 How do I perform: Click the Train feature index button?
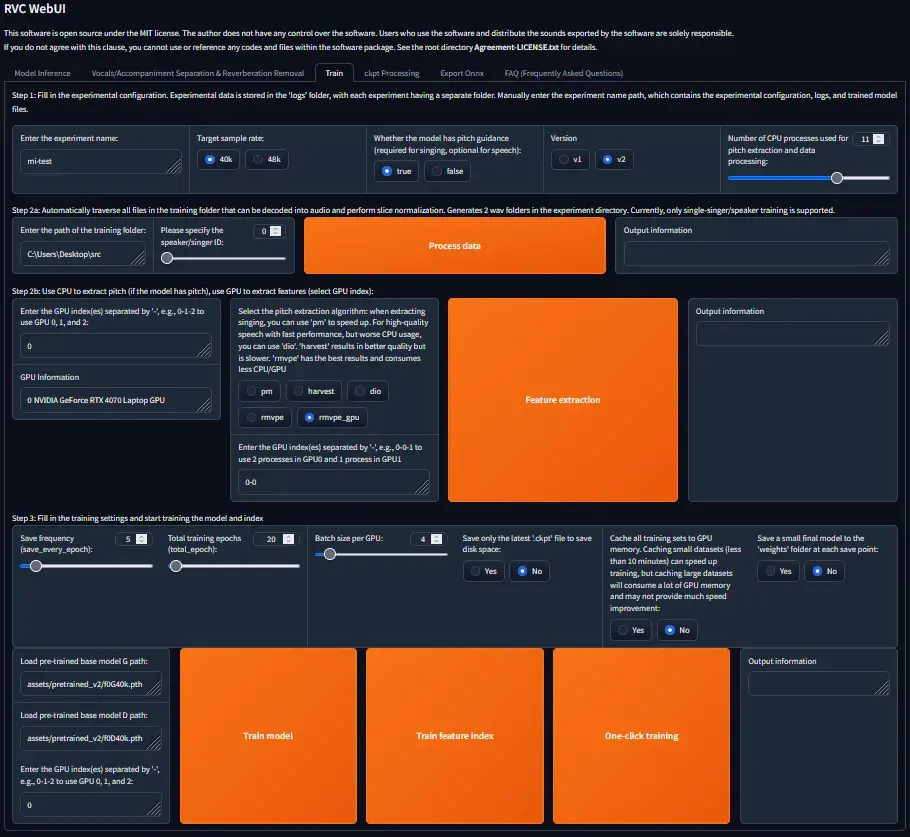click(x=454, y=736)
